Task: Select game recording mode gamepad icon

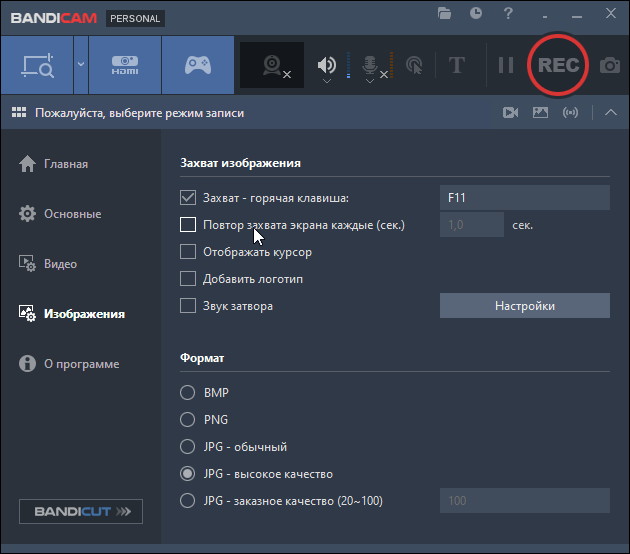Action: tap(198, 65)
